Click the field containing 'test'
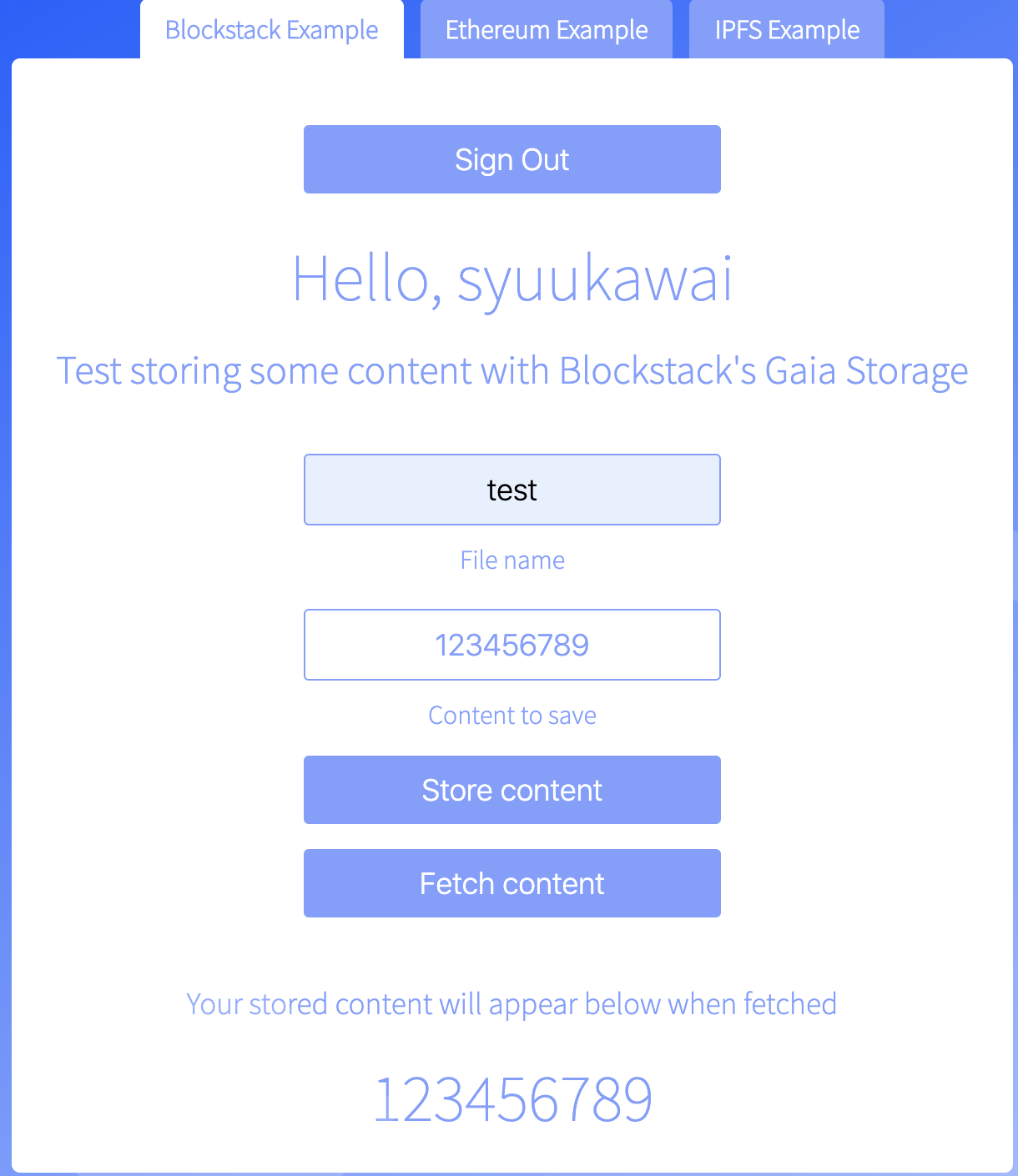1018x1176 pixels. pyautogui.click(x=512, y=490)
